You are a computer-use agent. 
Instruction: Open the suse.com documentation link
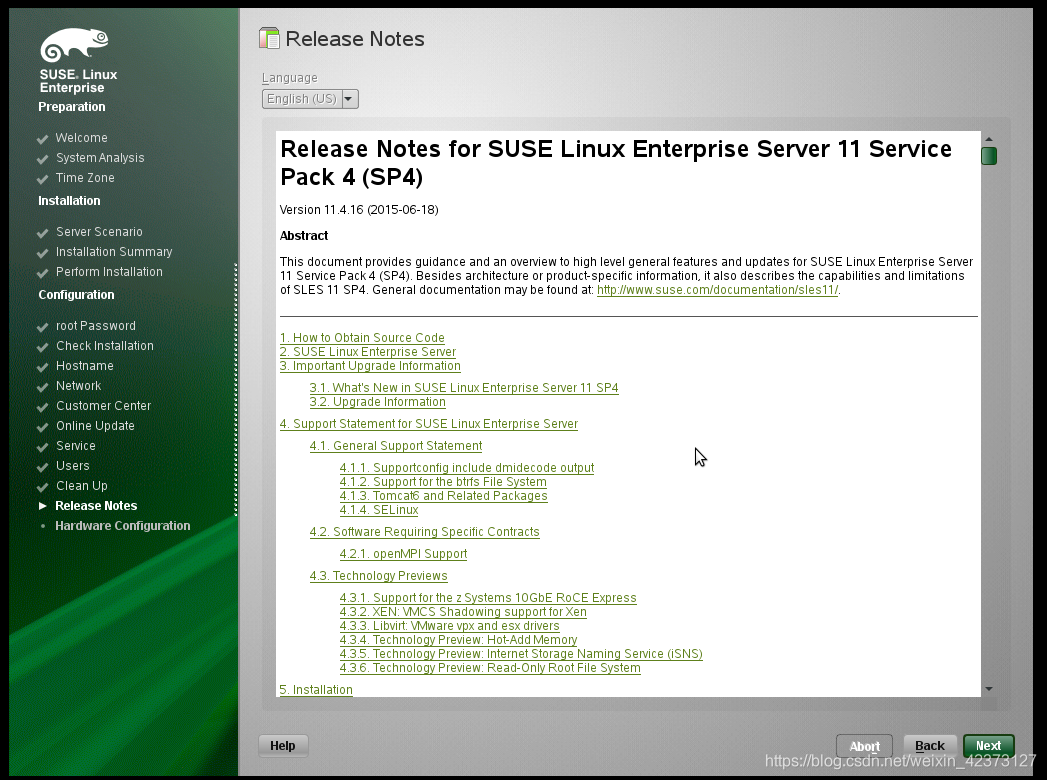717,290
